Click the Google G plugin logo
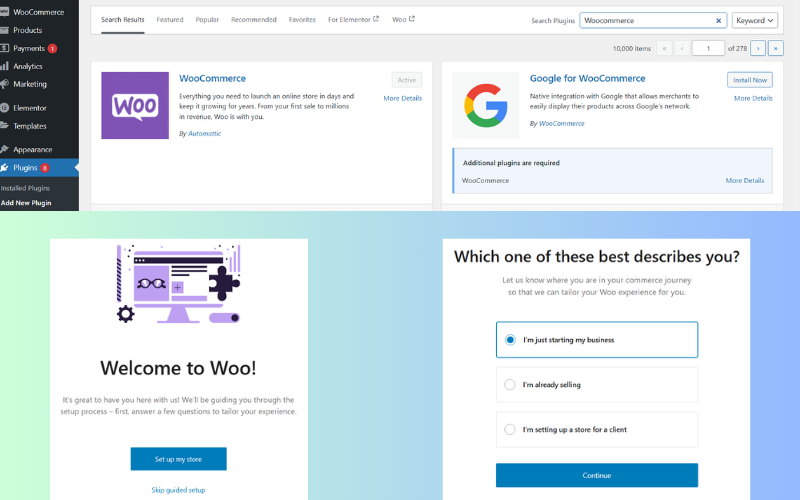The image size is (800, 500). pyautogui.click(x=486, y=105)
